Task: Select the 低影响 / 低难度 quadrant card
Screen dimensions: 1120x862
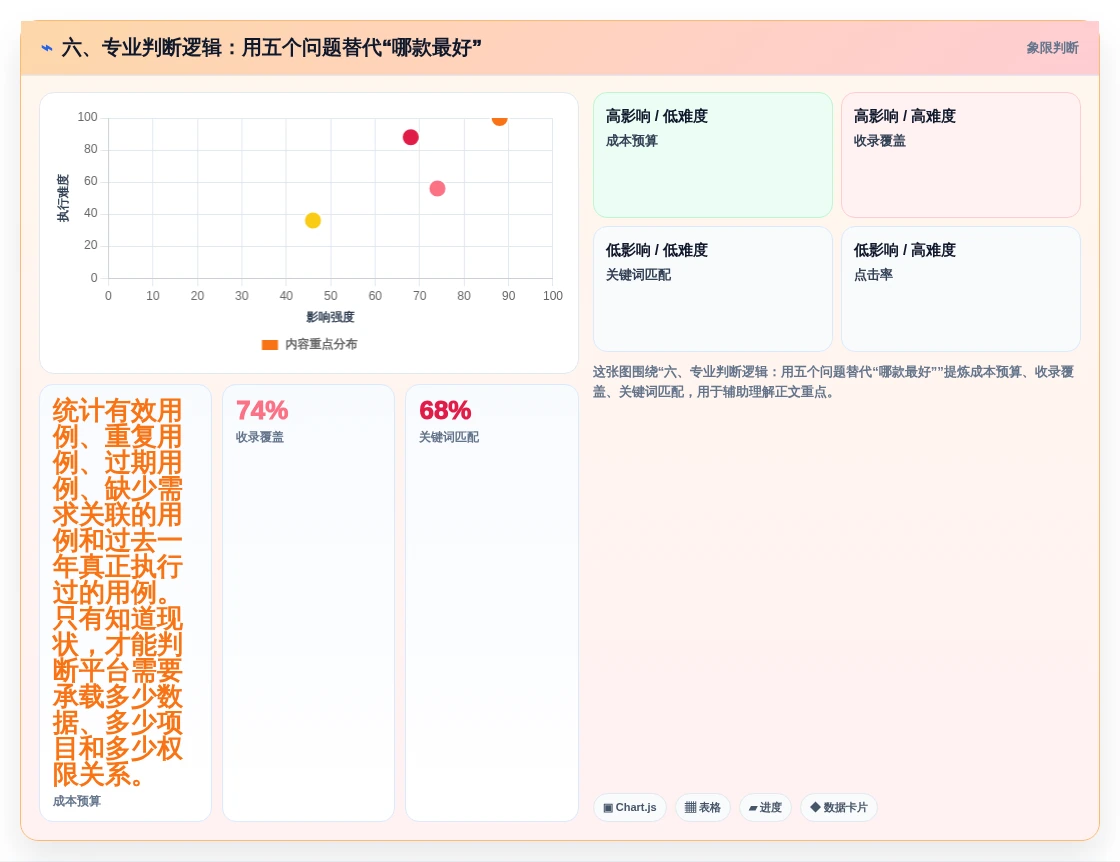Action: pos(713,289)
